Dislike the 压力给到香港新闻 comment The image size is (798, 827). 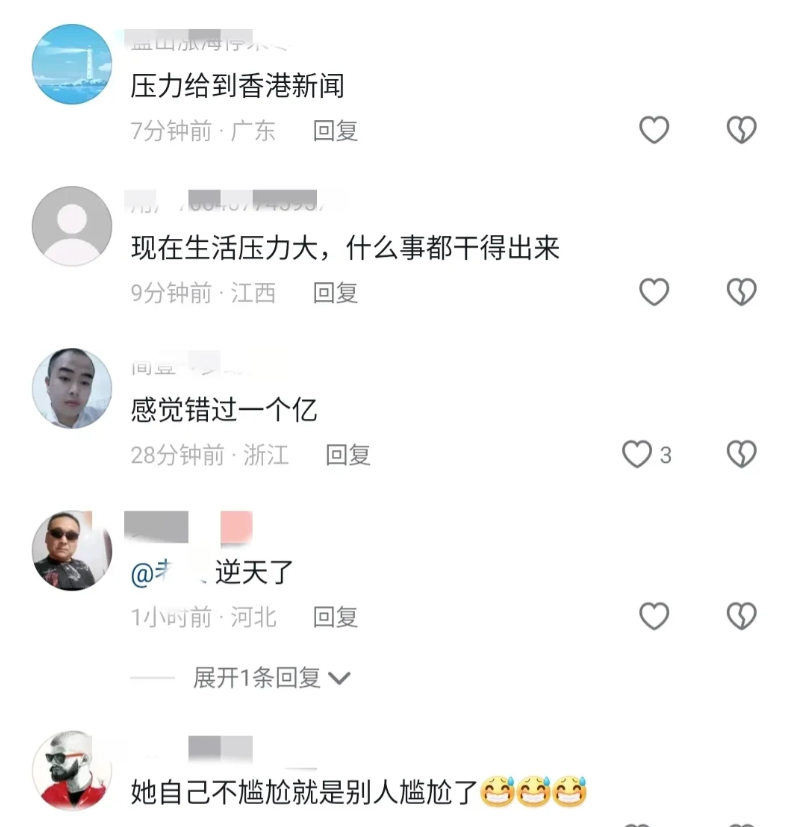pyautogui.click(x=742, y=130)
